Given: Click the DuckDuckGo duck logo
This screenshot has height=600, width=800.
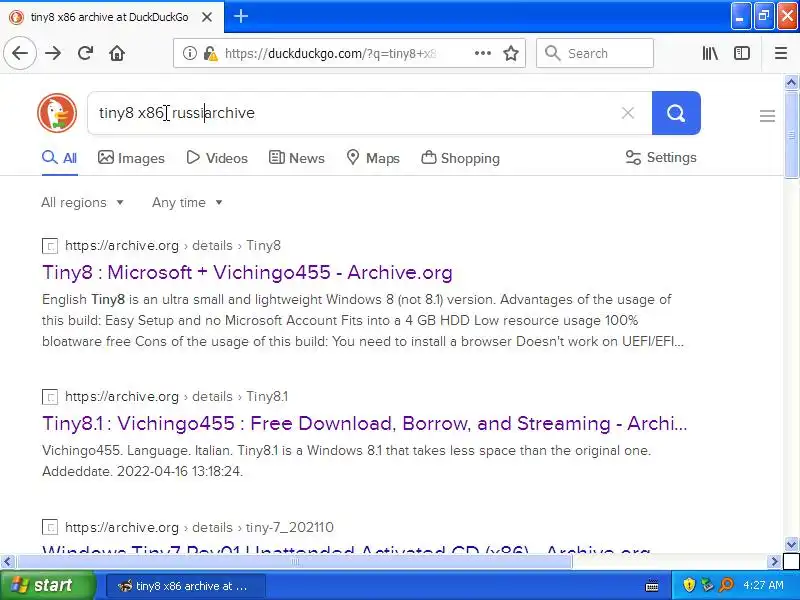Looking at the screenshot, I should coord(57,113).
